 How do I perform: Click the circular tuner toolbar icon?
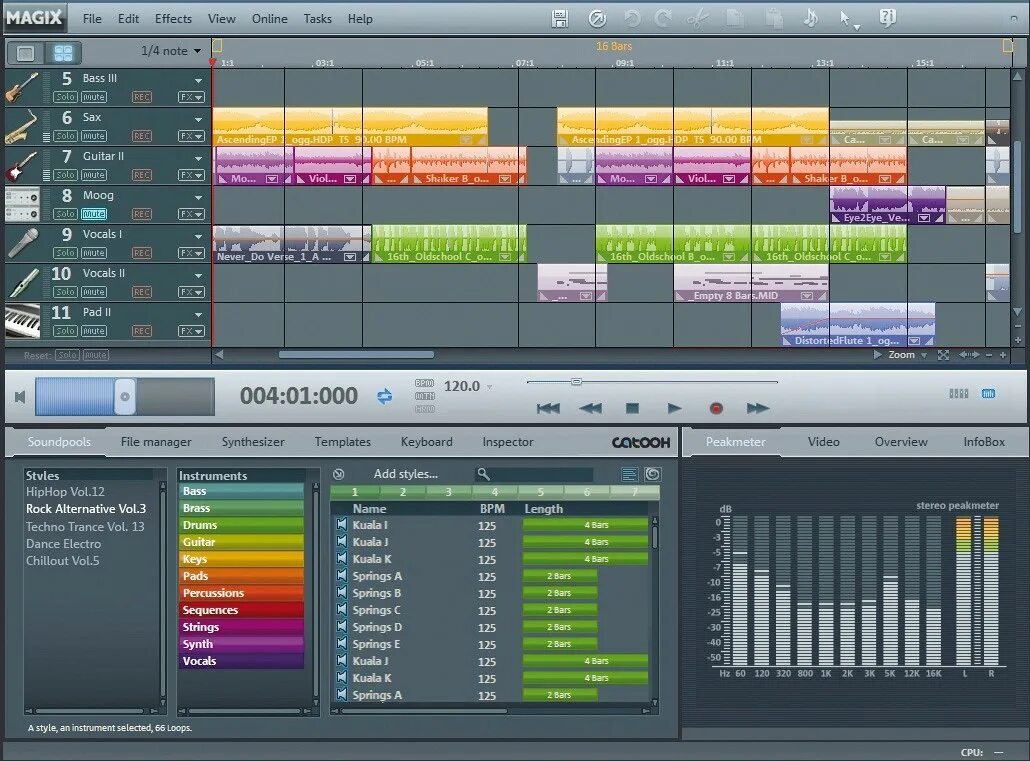coord(597,19)
